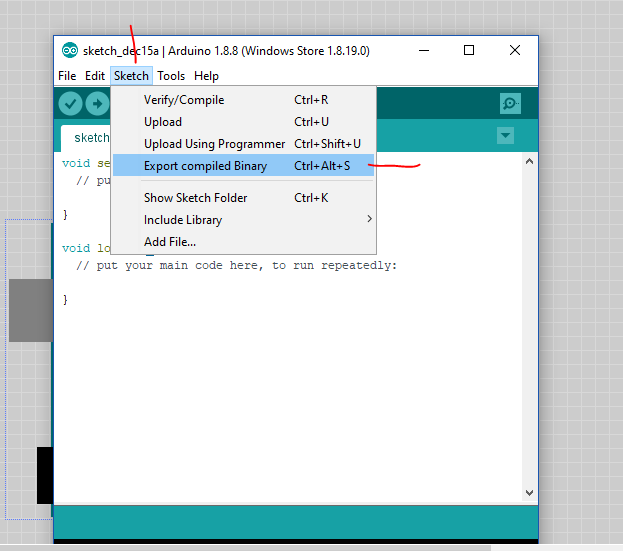Choose Export compiled Binary
The image size is (623, 551).
click(x=243, y=166)
